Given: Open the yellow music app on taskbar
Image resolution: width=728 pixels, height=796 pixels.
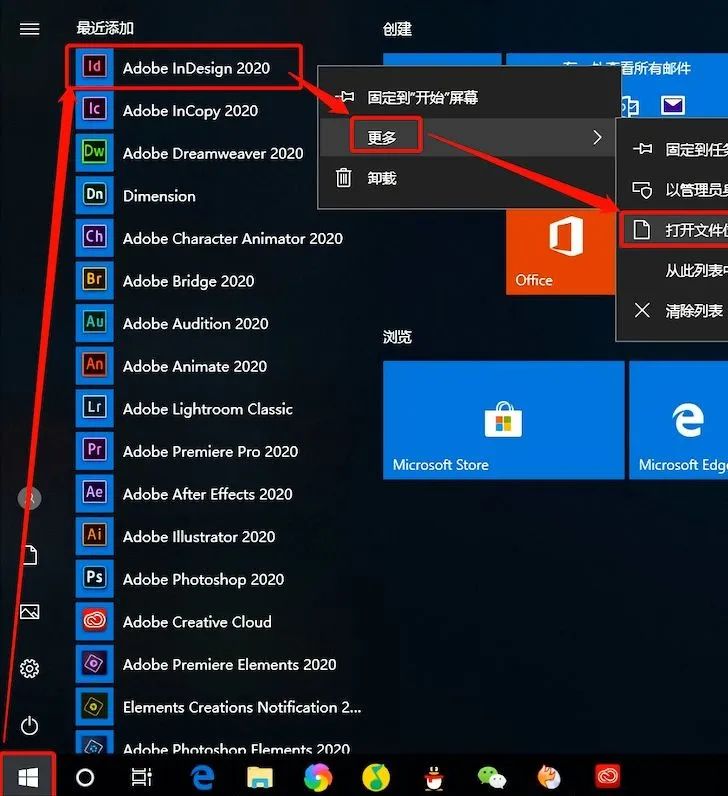Looking at the screenshot, I should [x=376, y=777].
